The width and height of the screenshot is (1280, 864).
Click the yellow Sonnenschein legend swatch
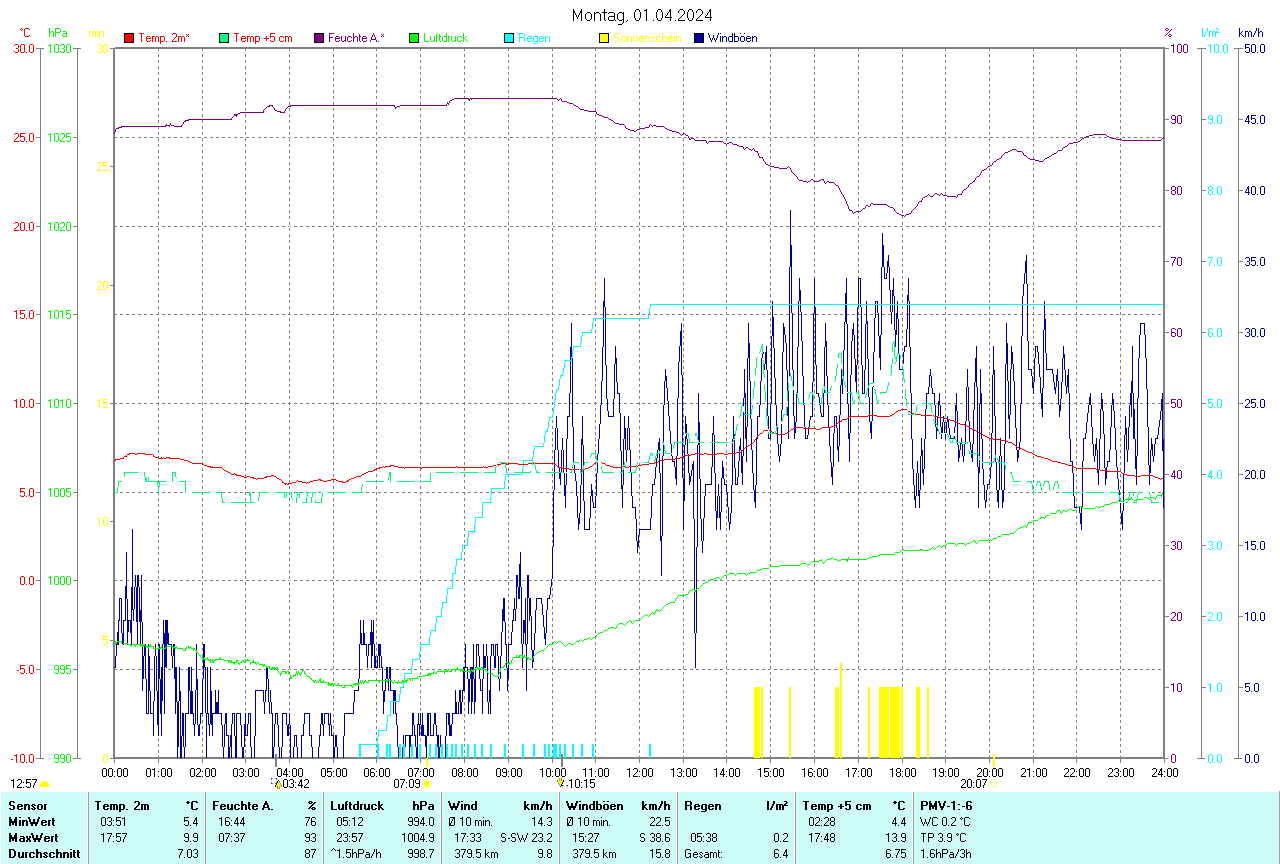(x=604, y=38)
